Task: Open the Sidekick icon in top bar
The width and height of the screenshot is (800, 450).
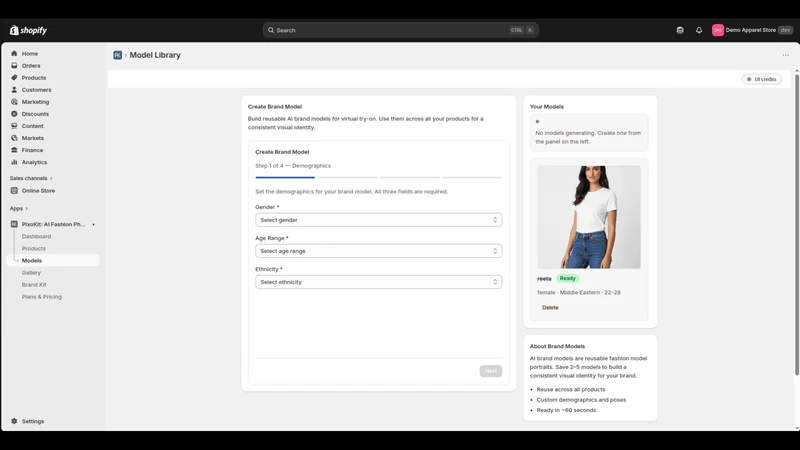Action: [680, 30]
